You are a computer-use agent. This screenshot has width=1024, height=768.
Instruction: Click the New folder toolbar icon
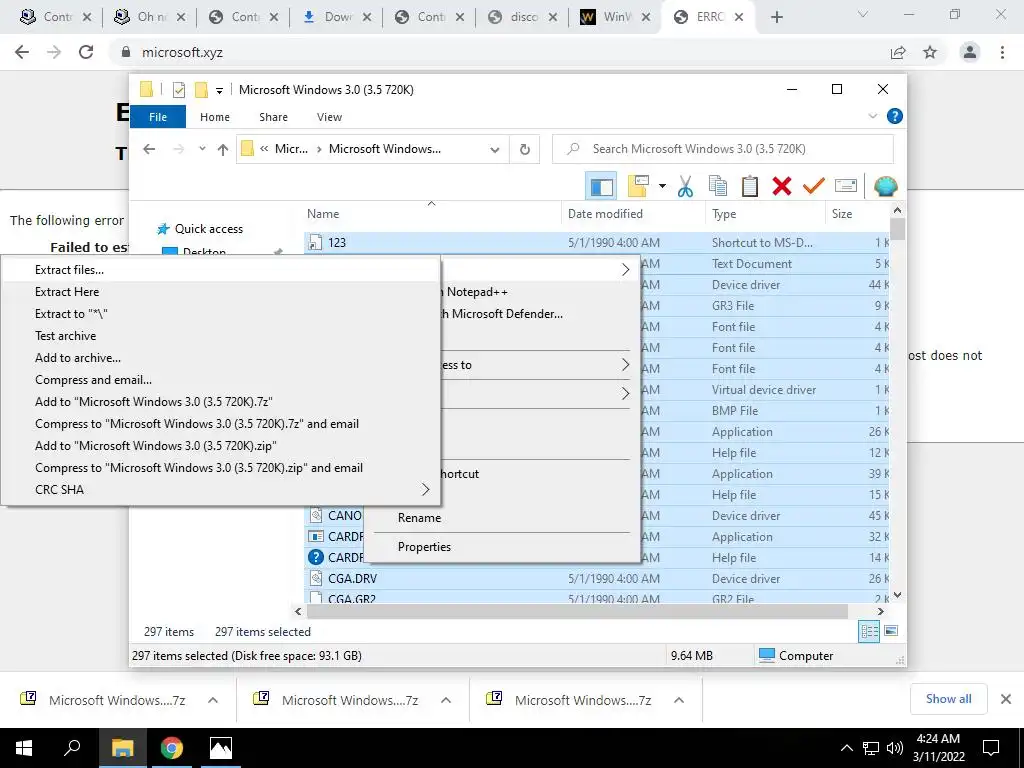pyautogui.click(x=638, y=187)
